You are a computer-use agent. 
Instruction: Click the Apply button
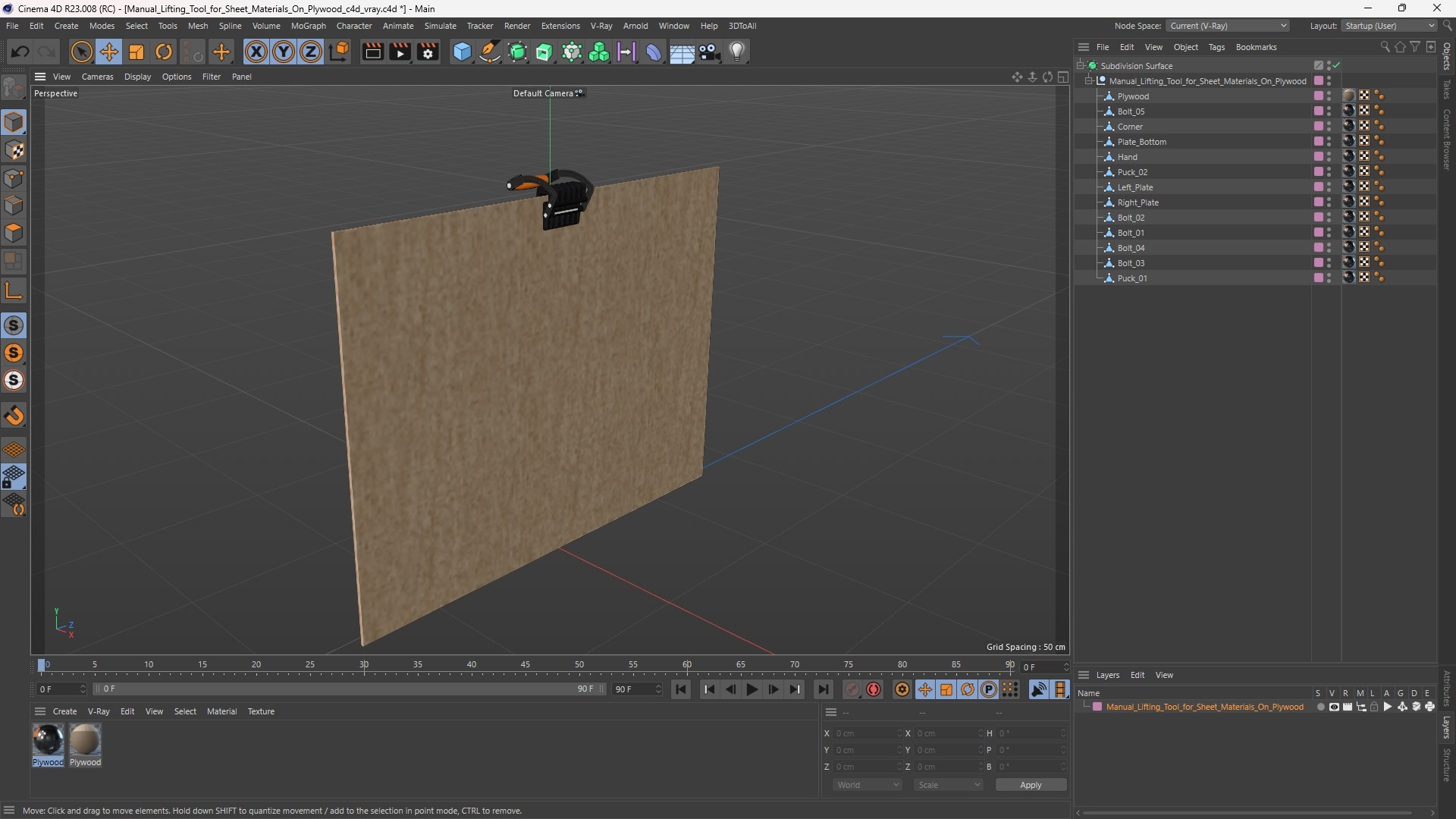tap(1031, 785)
